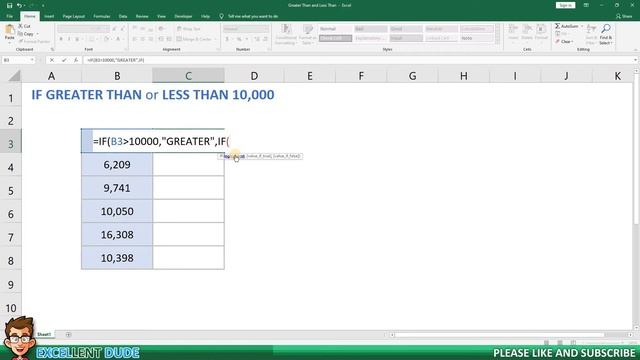The image size is (640, 360).
Task: Apply the Check Cell style
Action: (335, 38)
